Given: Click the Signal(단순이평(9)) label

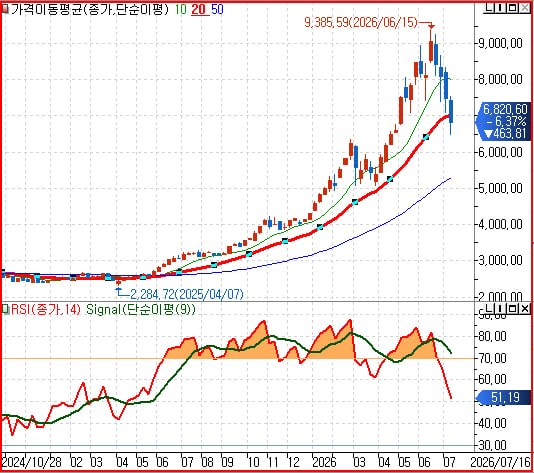Looking at the screenshot, I should coord(141,309).
